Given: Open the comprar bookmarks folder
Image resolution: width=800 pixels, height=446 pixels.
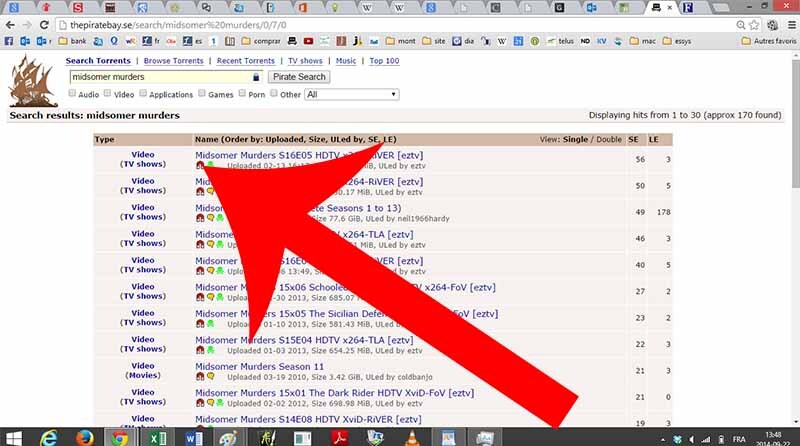Looking at the screenshot, I should 261,41.
